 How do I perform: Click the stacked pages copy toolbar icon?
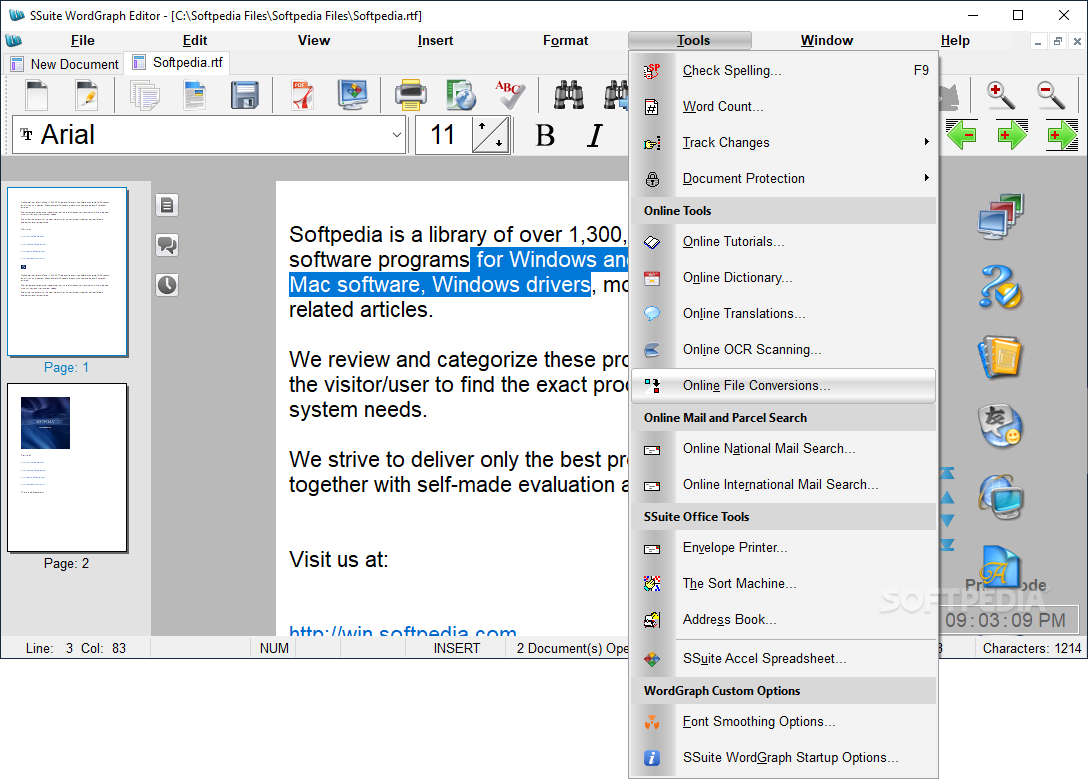(145, 95)
